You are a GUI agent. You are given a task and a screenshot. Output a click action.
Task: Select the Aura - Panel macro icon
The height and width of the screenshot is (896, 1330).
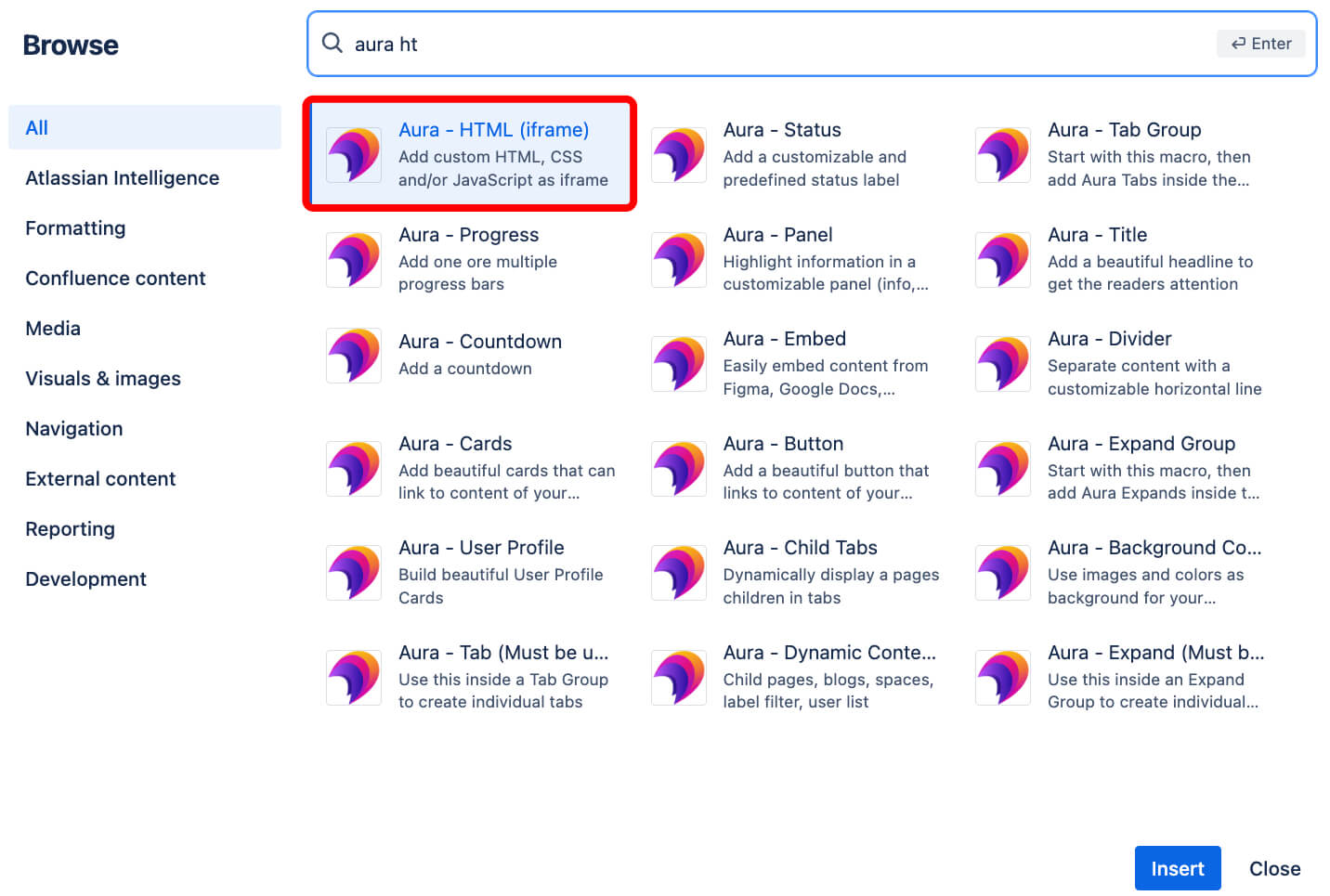point(678,259)
